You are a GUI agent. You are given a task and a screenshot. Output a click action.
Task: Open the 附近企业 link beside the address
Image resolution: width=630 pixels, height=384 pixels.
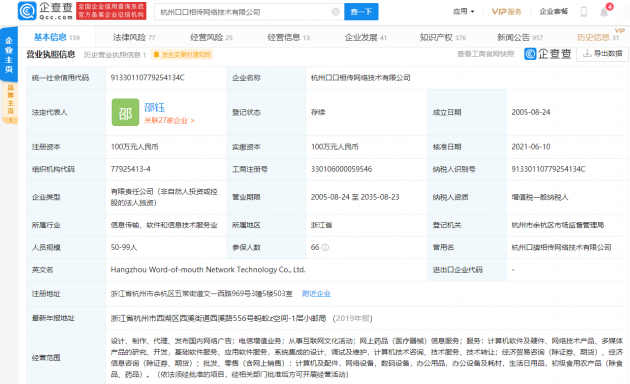point(316,294)
